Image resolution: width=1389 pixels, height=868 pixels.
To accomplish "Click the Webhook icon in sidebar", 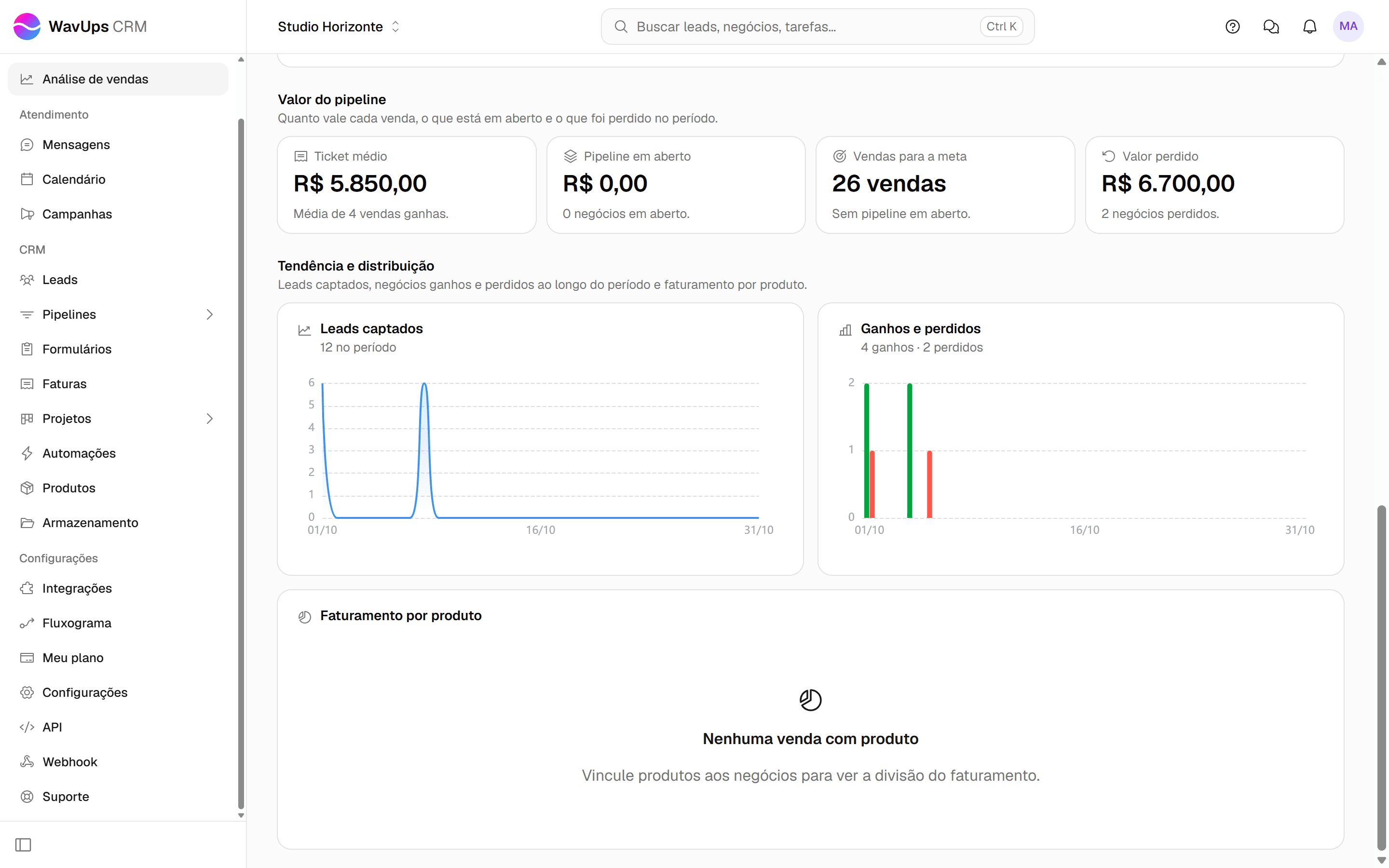I will pyautogui.click(x=27, y=762).
